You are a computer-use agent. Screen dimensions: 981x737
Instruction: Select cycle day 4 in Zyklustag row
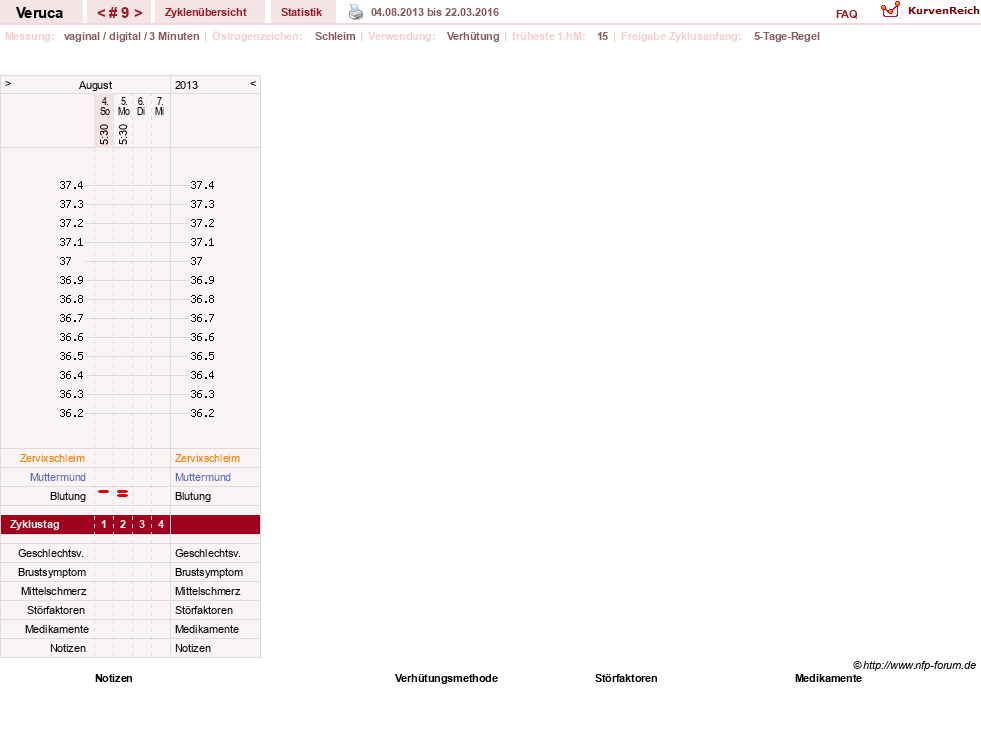point(161,524)
